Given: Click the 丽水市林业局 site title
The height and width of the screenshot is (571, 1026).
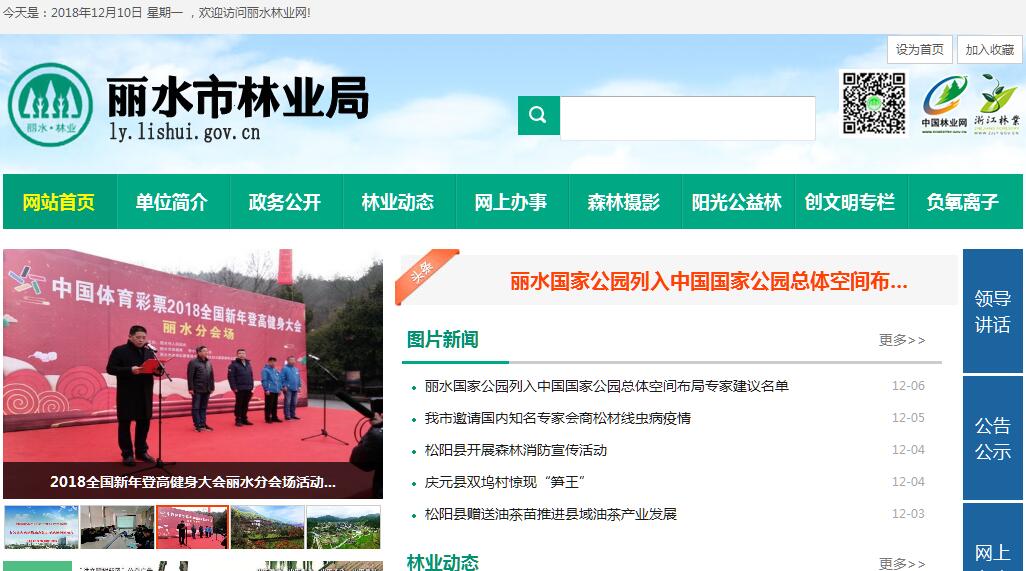Looking at the screenshot, I should (238, 98).
